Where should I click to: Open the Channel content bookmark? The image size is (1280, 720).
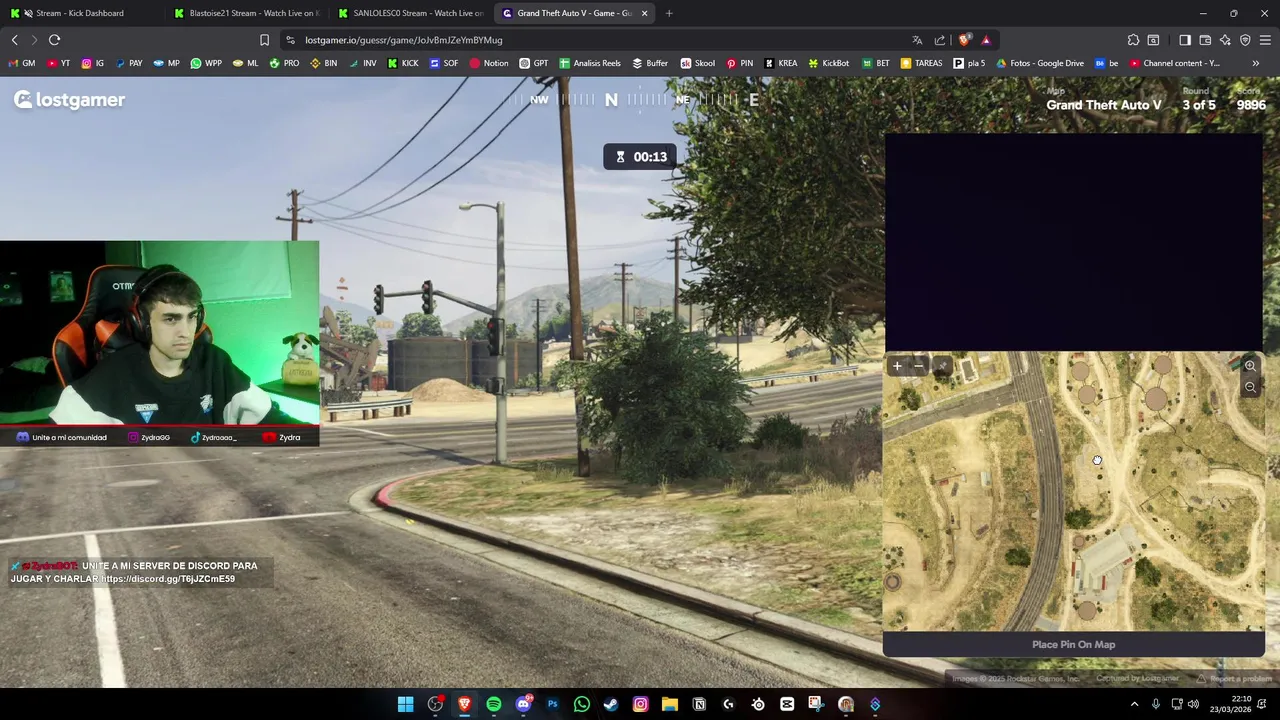point(1174,63)
